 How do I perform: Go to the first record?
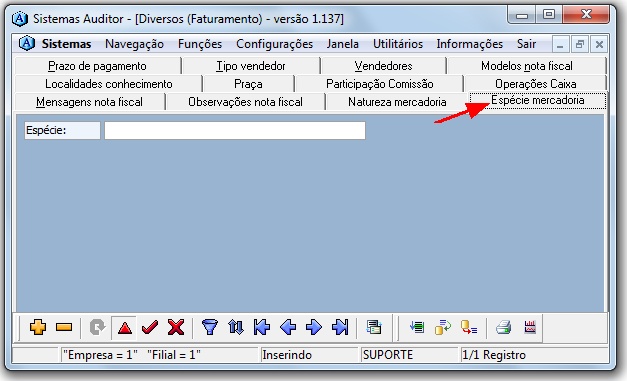coord(262,327)
